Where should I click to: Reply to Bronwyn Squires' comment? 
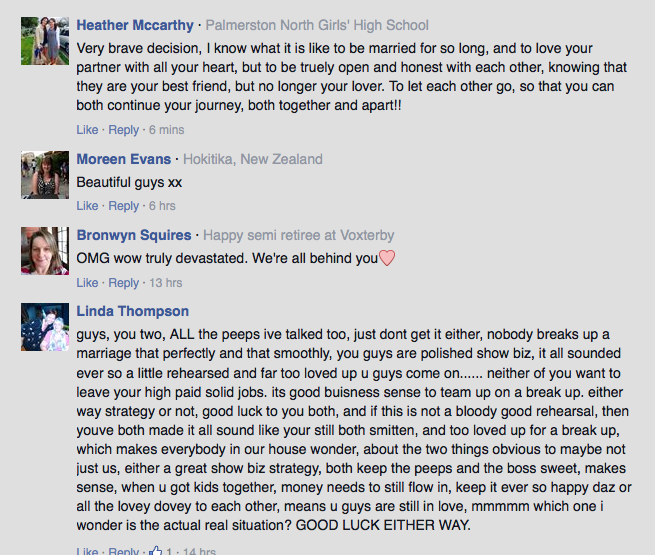tap(123, 283)
